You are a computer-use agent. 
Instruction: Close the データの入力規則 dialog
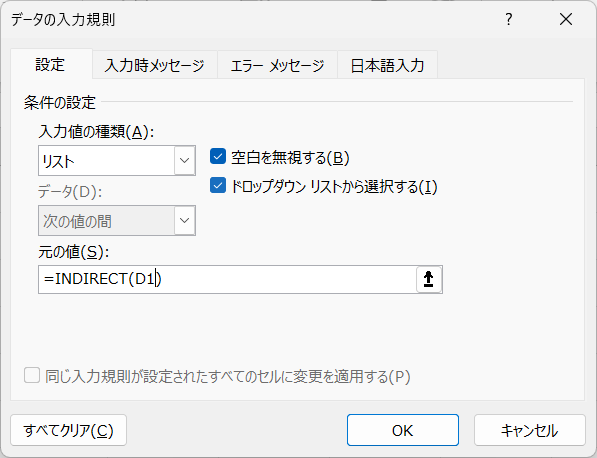pos(566,19)
